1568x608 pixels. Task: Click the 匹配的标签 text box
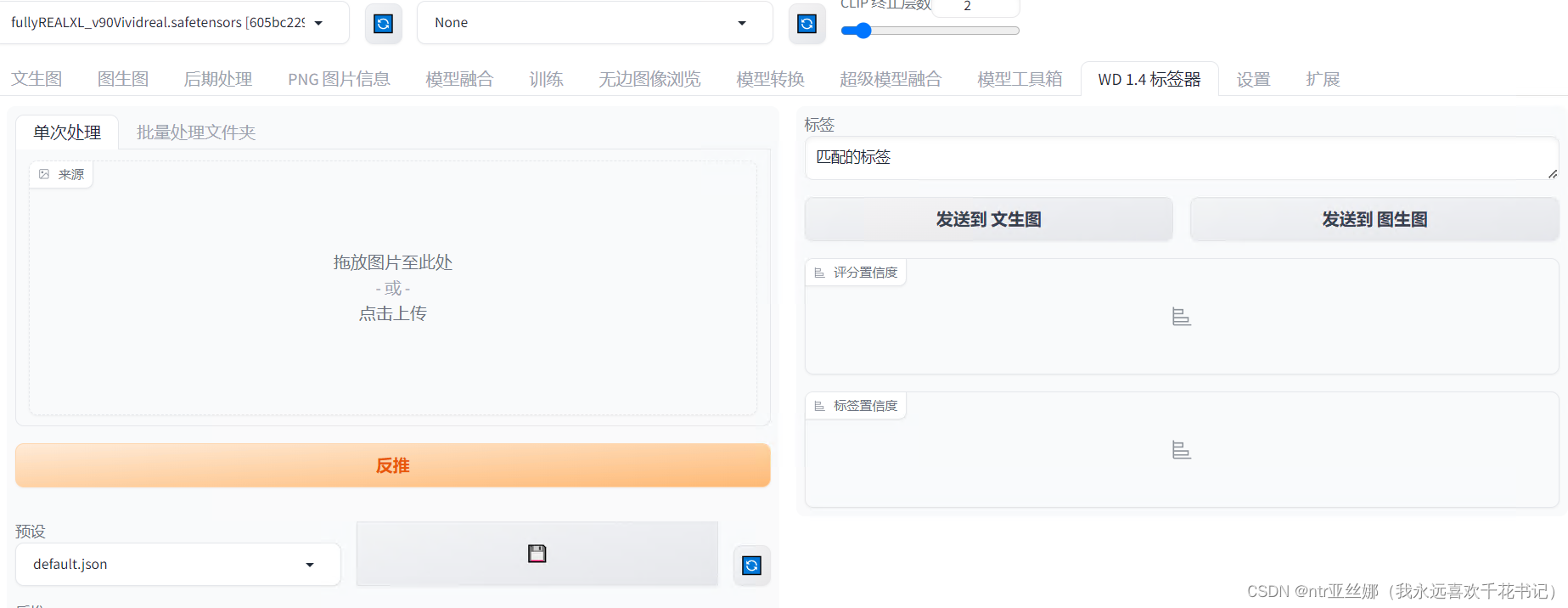coord(1182,158)
